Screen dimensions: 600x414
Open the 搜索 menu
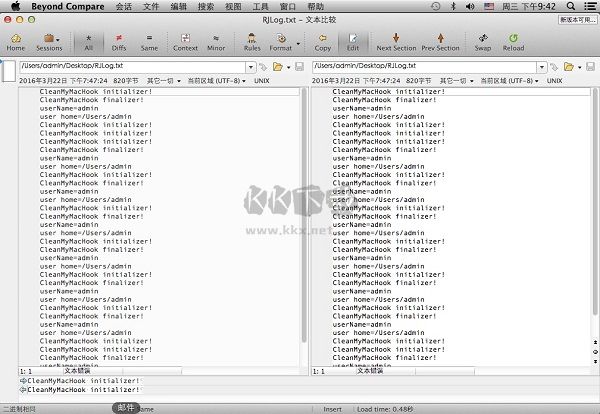click(x=206, y=6)
